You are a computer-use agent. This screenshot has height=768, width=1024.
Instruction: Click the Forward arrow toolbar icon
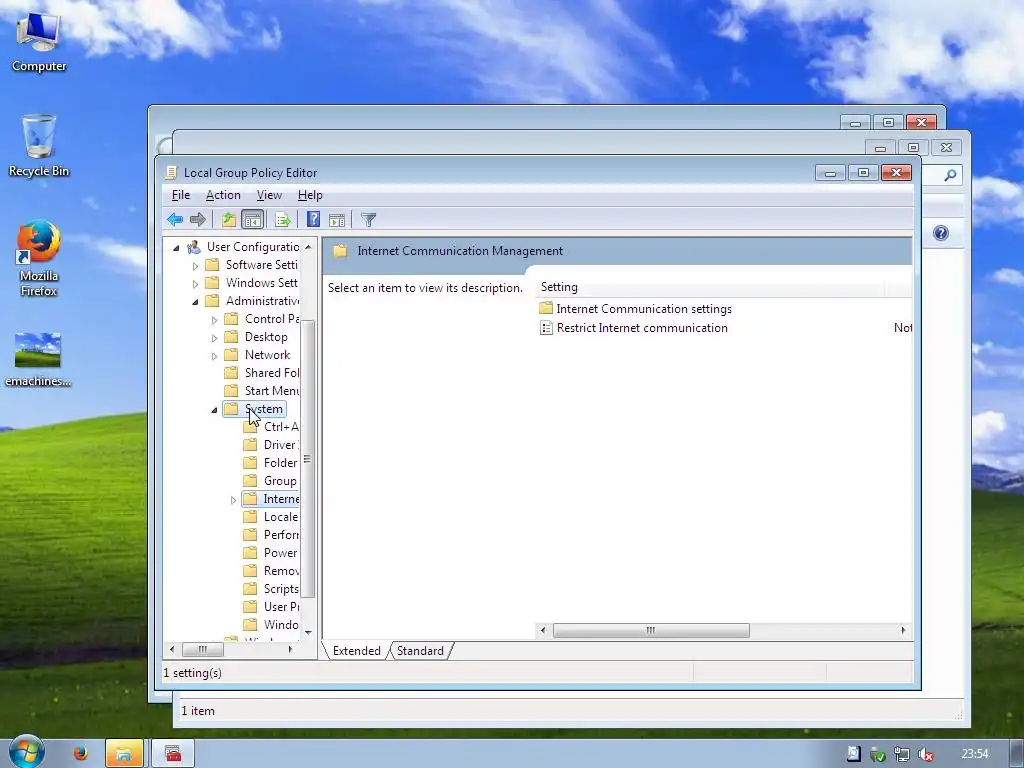(x=197, y=220)
